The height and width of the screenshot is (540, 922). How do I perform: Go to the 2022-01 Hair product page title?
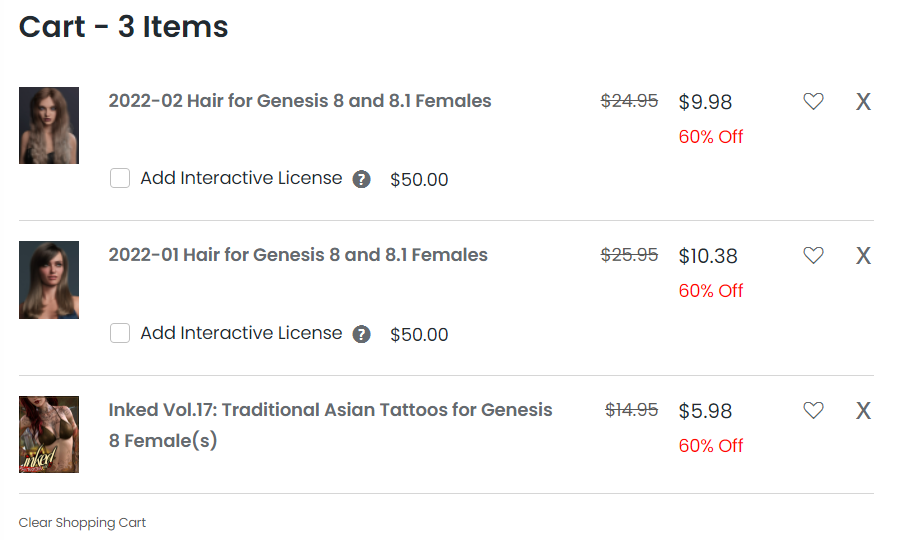(x=298, y=255)
